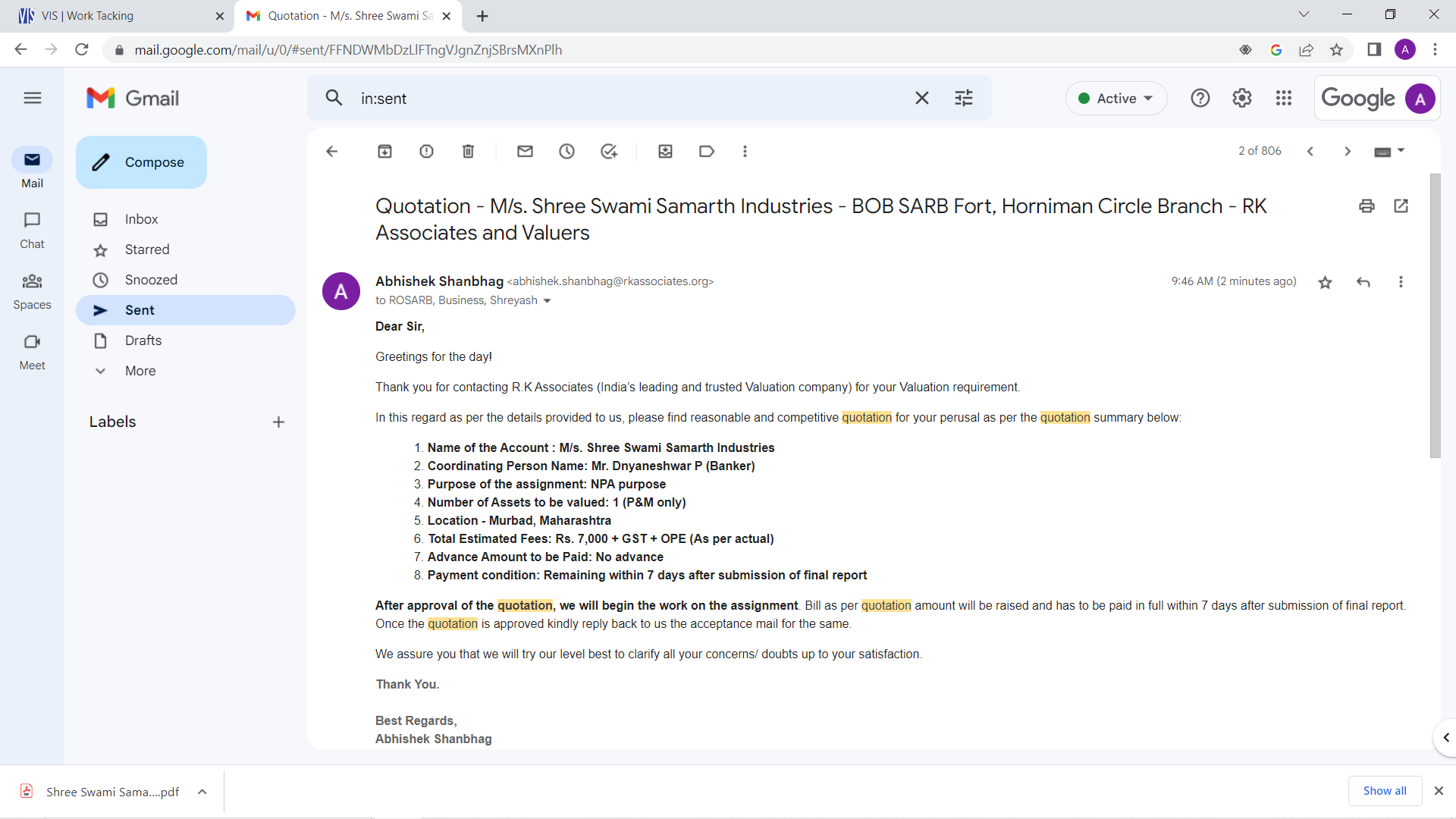This screenshot has width=1456, height=819.
Task: Add this email to Tasks
Action: tap(609, 152)
